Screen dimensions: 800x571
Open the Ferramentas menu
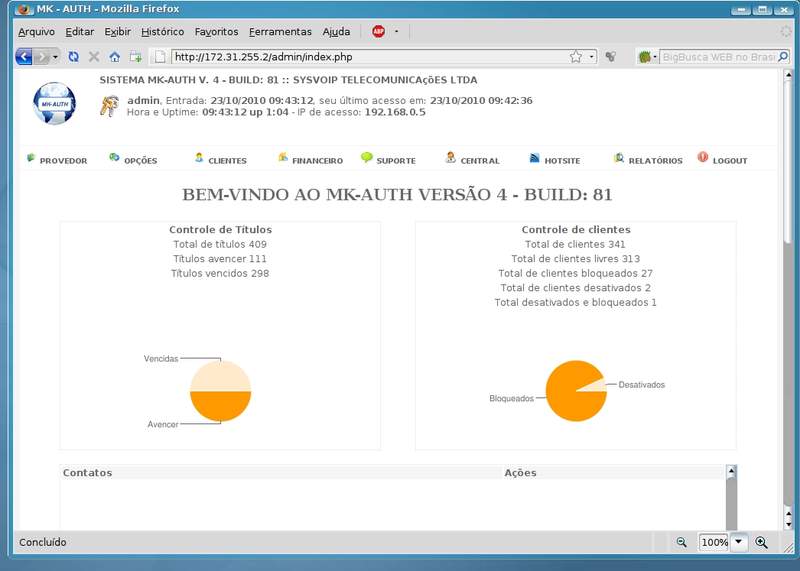click(280, 32)
